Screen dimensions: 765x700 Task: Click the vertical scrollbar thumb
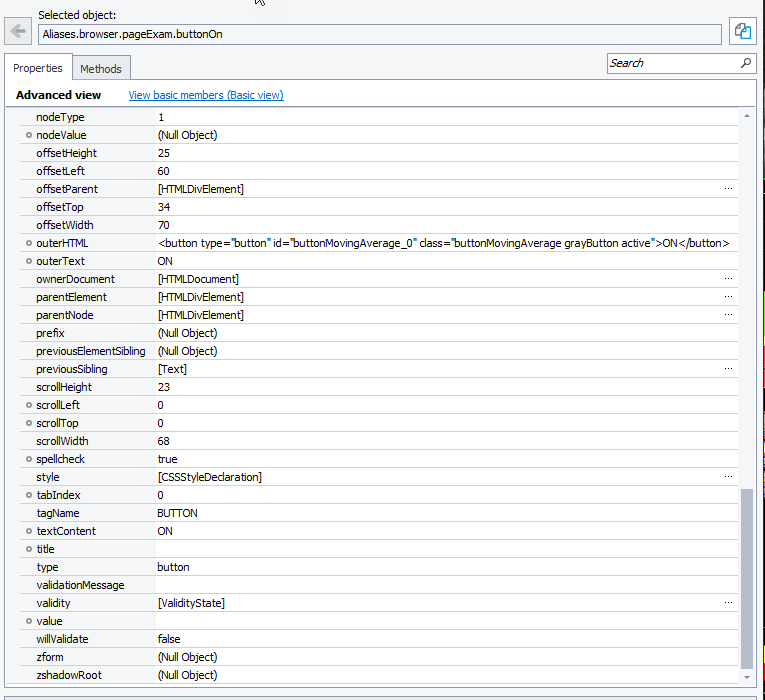pos(746,578)
